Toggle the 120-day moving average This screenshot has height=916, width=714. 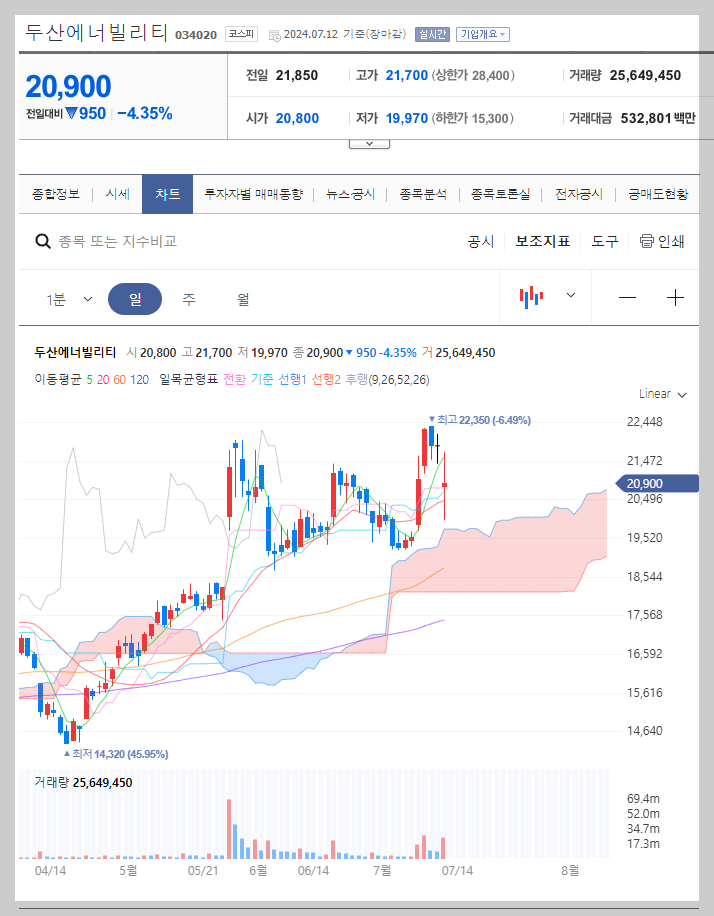139,381
